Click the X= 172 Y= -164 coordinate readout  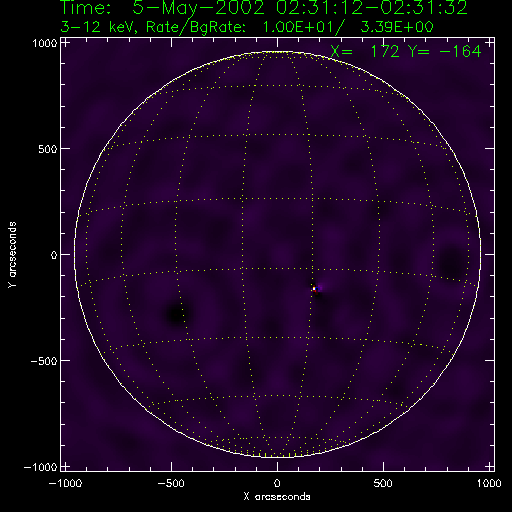tap(406, 51)
